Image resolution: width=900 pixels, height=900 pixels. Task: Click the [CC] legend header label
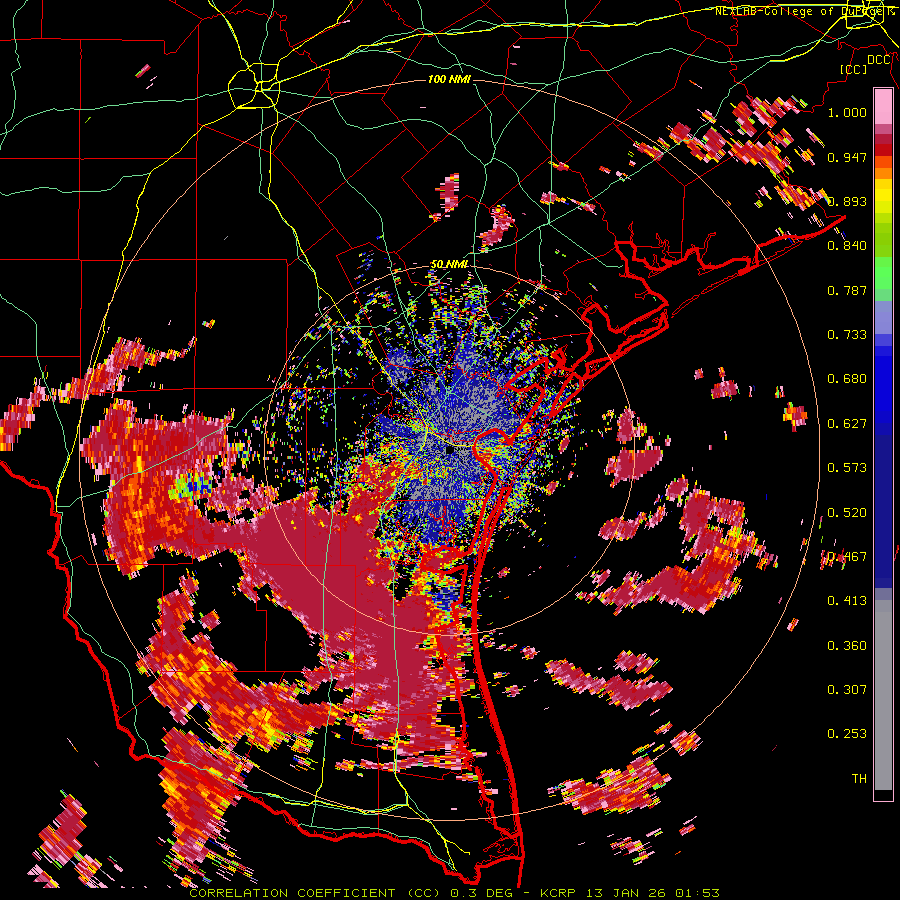pos(853,69)
